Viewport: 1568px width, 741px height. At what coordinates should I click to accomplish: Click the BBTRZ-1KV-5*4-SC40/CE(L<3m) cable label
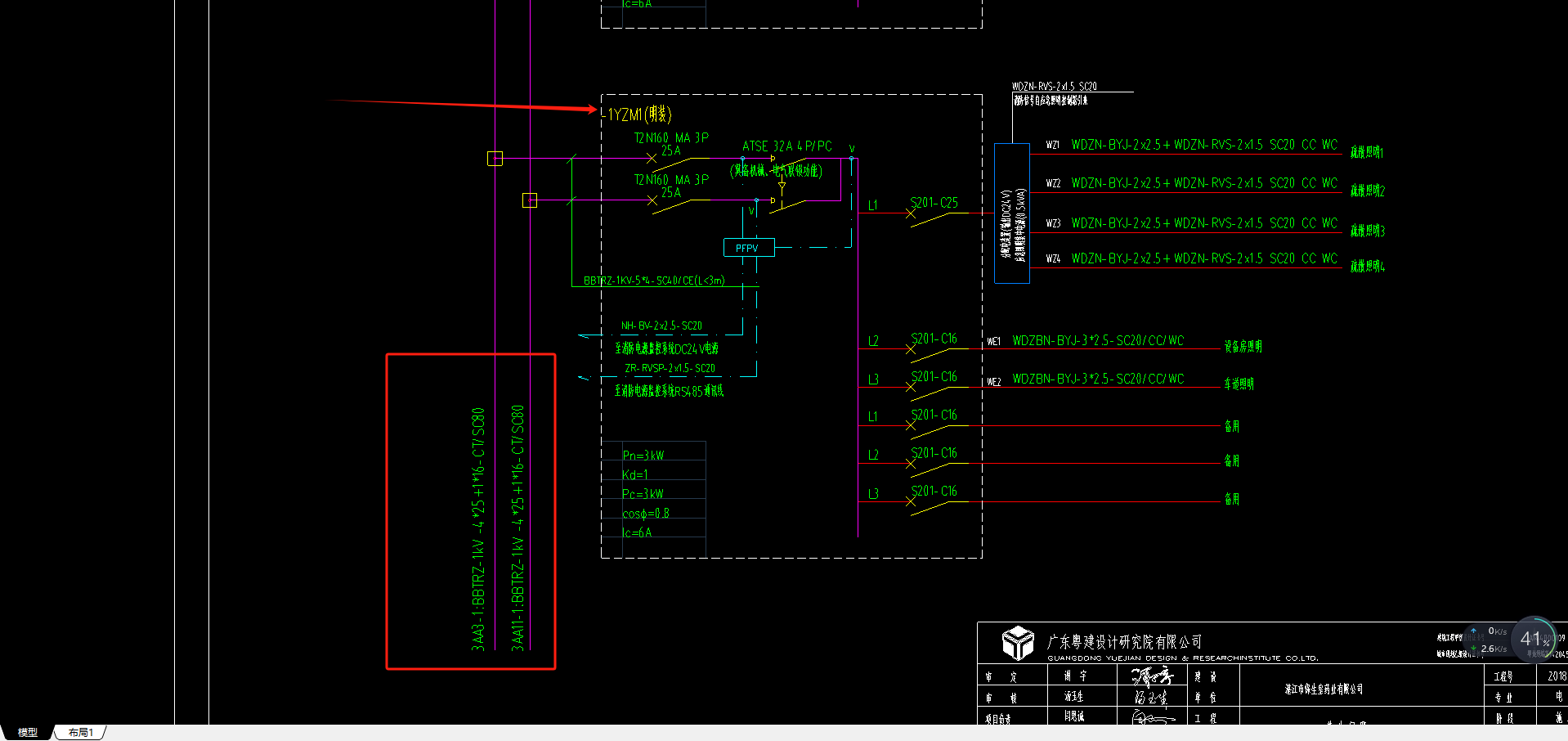654,281
